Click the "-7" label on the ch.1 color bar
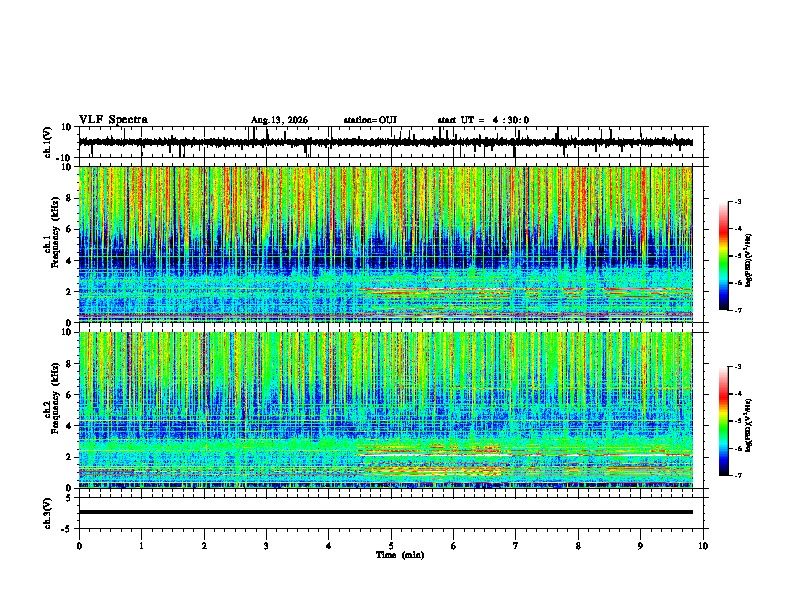Viewport: 792px width, 612px height. pos(738,310)
